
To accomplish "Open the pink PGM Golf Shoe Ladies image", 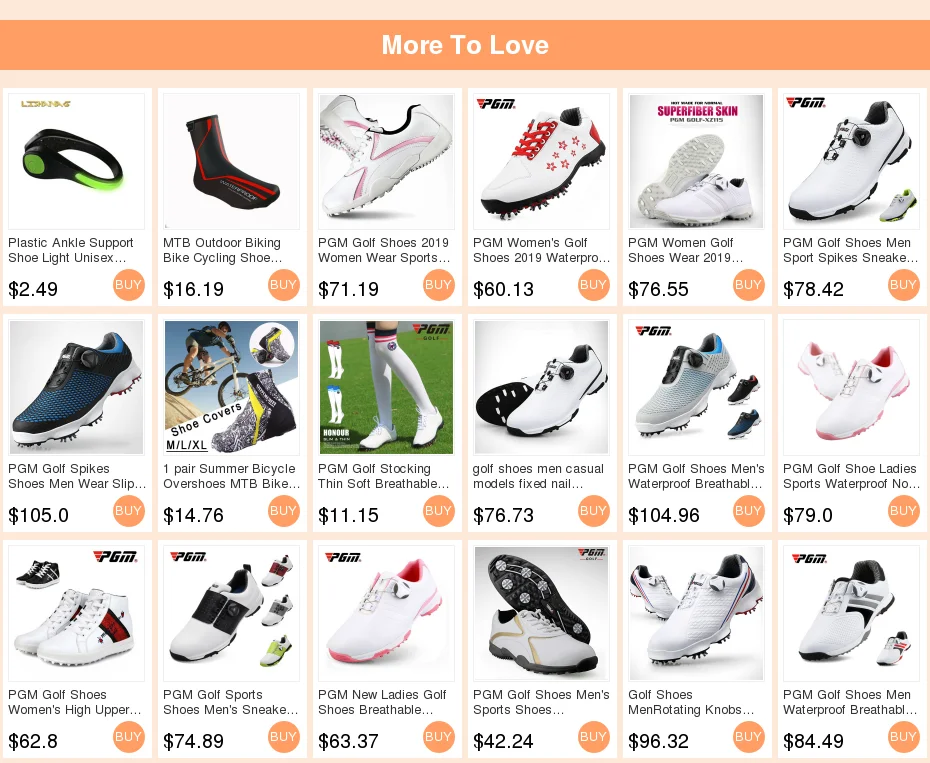I will pyautogui.click(x=851, y=387).
